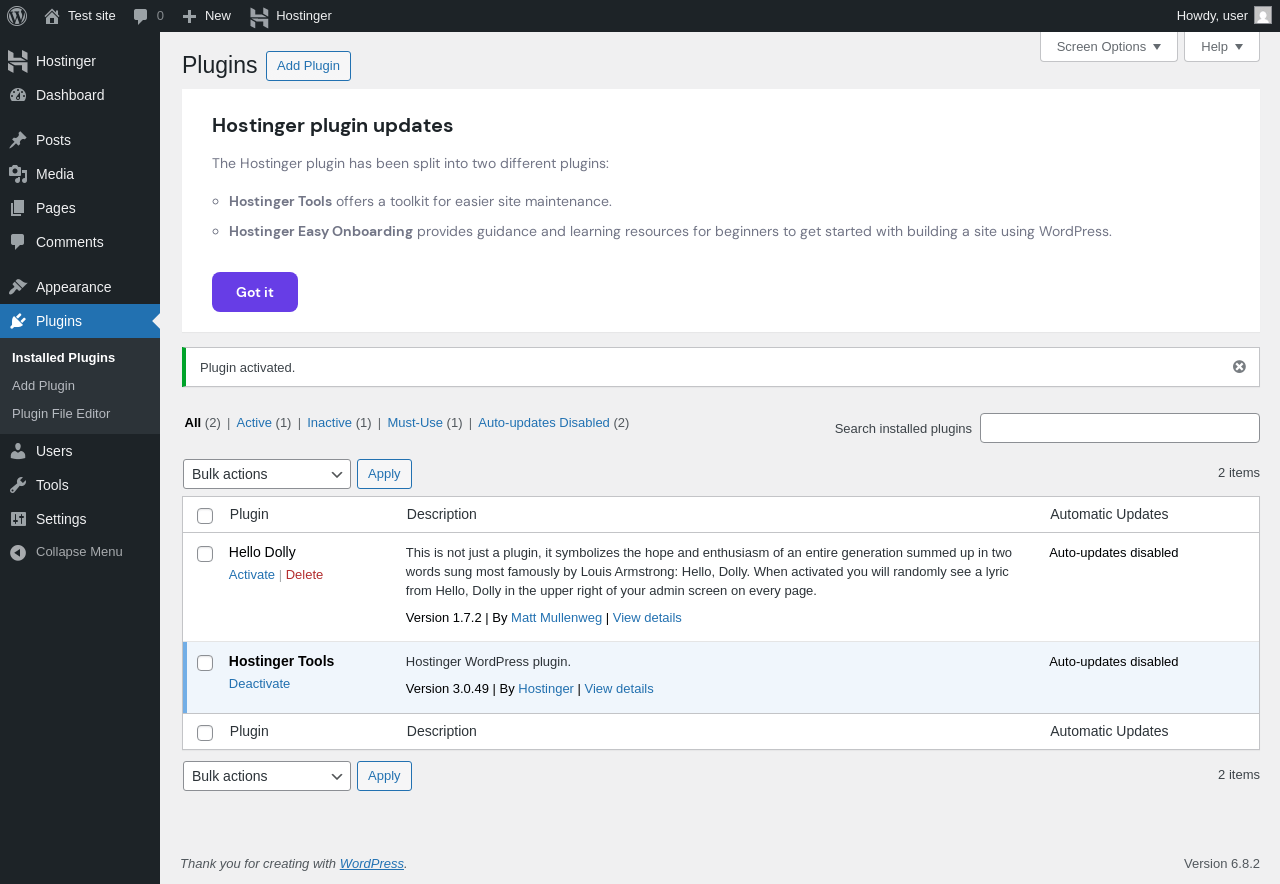Check the Hostinger Tools plugin checkbox
The height and width of the screenshot is (884, 1280).
point(205,663)
